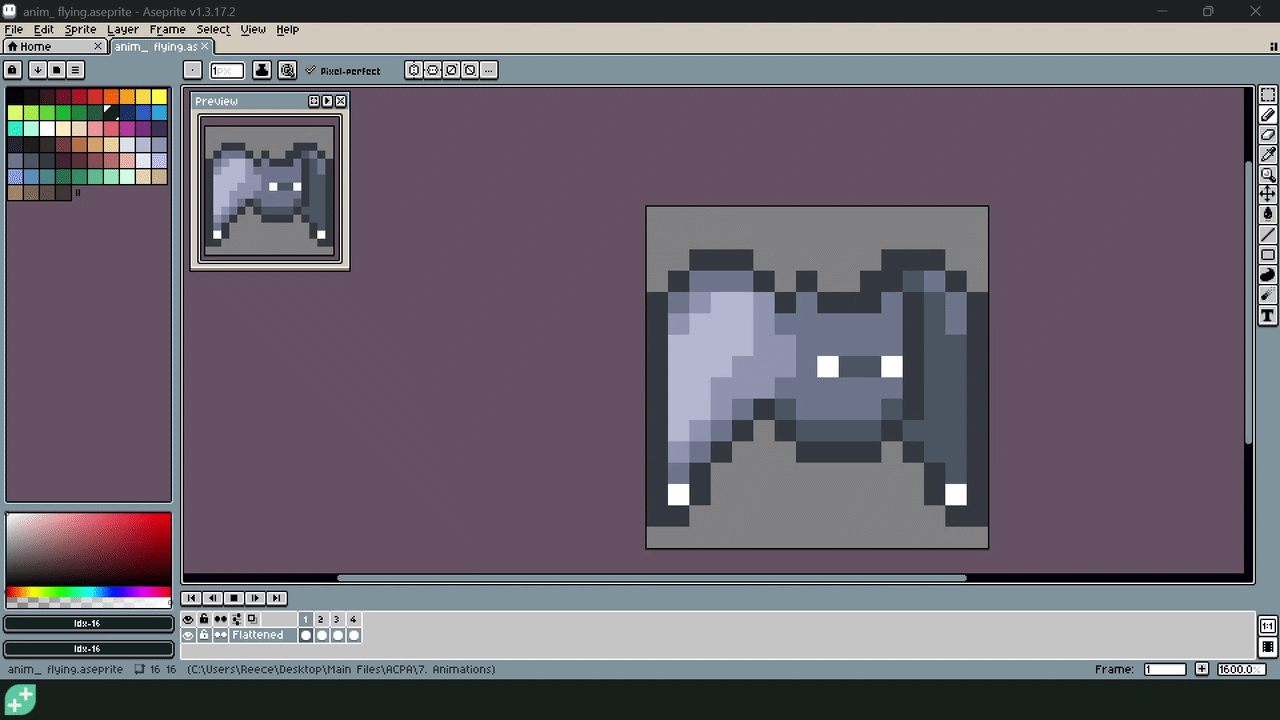Screen dimensions: 1280x720
Task: Select the Paint Bucket tool
Action: pyautogui.click(x=1268, y=214)
